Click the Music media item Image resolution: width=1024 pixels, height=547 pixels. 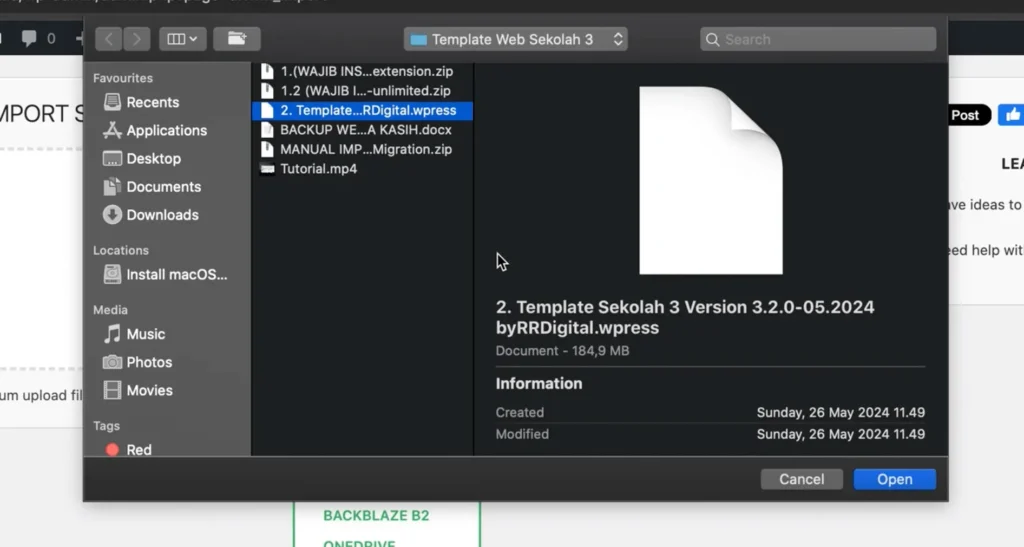tap(146, 334)
